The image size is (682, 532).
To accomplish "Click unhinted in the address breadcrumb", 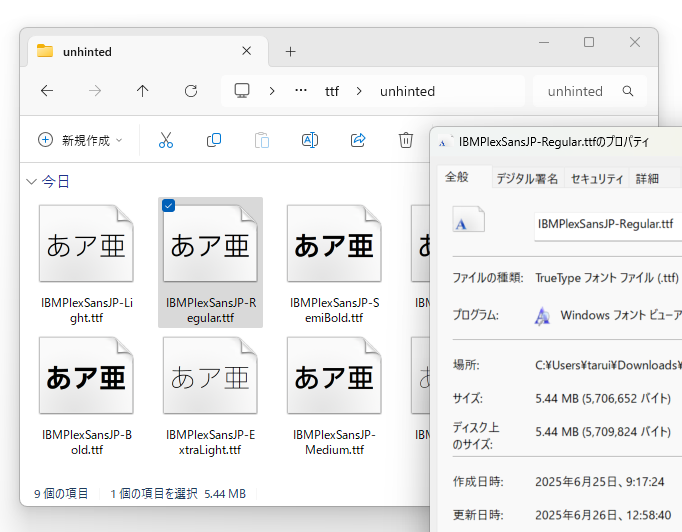I will tap(407, 91).
